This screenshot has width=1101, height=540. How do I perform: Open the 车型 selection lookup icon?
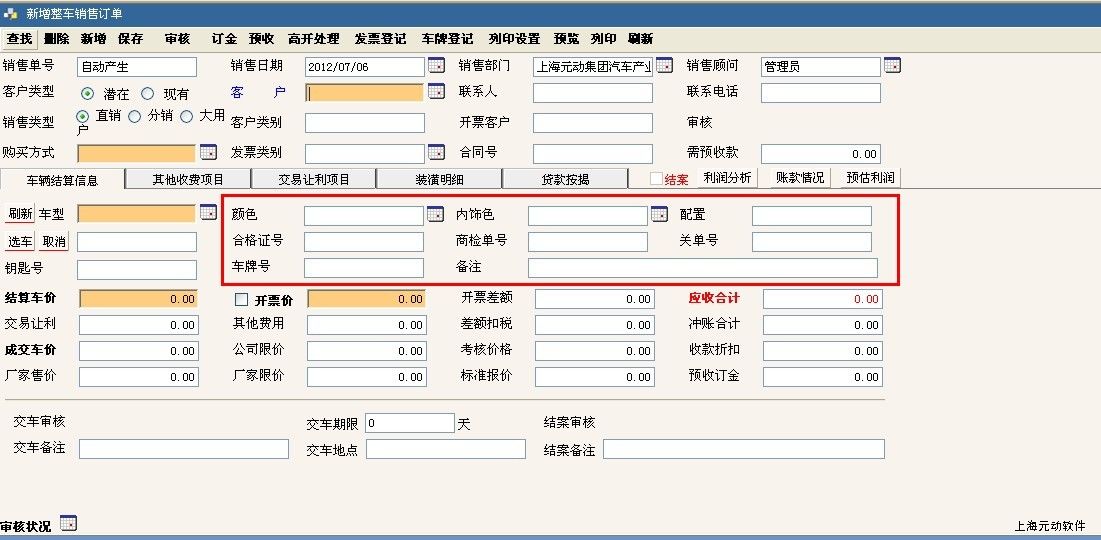[208, 212]
